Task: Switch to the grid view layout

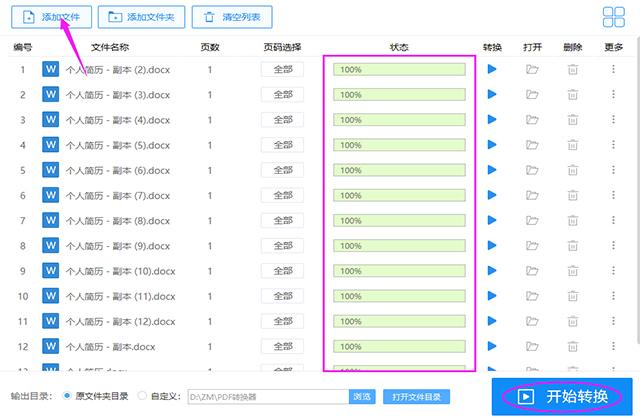Action: pyautogui.click(x=613, y=17)
